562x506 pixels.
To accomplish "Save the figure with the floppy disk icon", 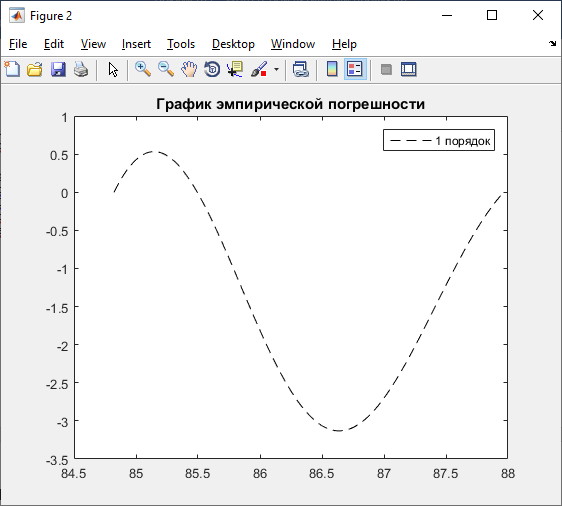I will tap(58, 69).
